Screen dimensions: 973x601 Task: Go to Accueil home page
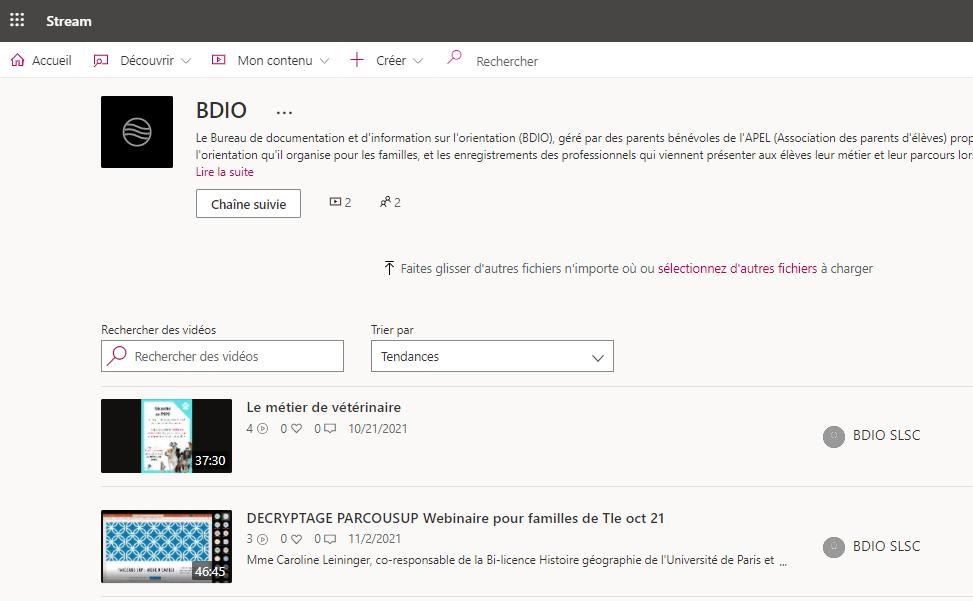pos(41,60)
